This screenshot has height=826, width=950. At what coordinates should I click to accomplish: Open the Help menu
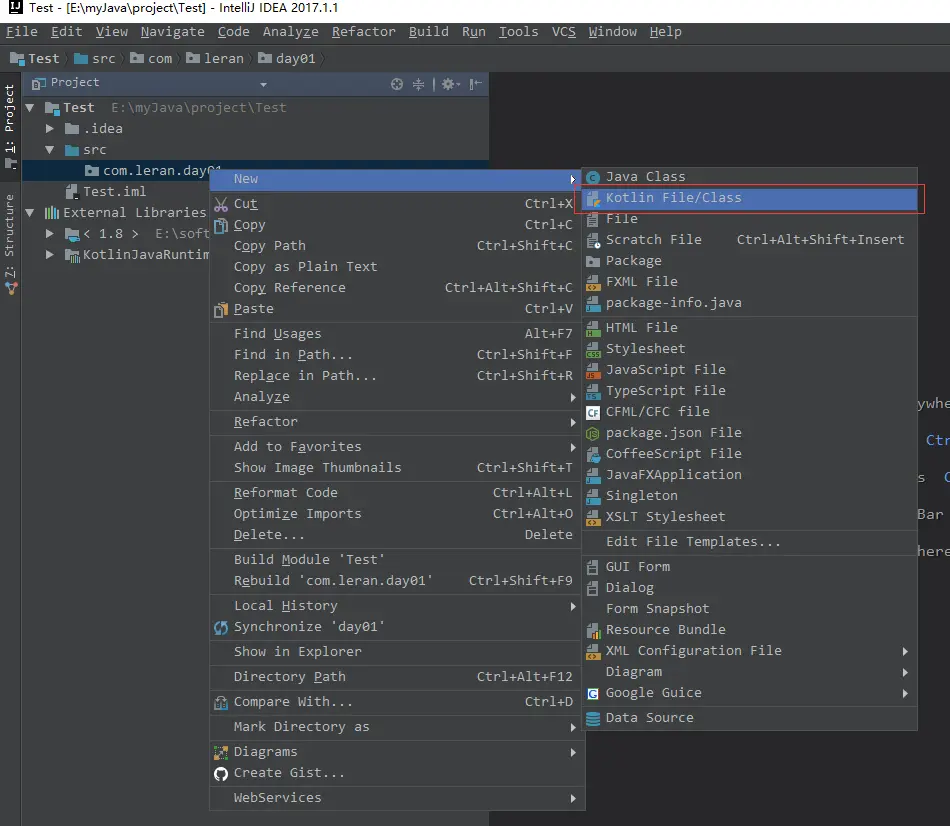point(665,32)
